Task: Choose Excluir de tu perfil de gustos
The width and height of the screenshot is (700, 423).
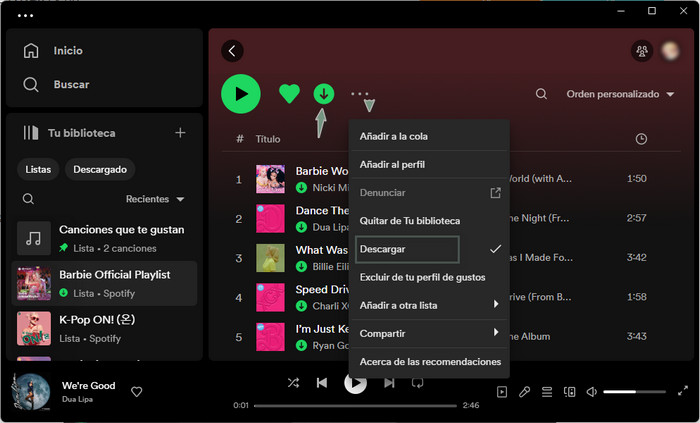Action: [429, 277]
